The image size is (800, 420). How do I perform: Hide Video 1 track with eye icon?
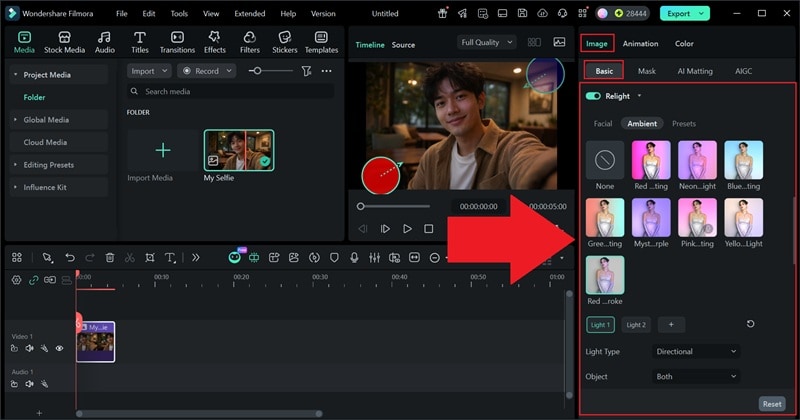coord(59,349)
